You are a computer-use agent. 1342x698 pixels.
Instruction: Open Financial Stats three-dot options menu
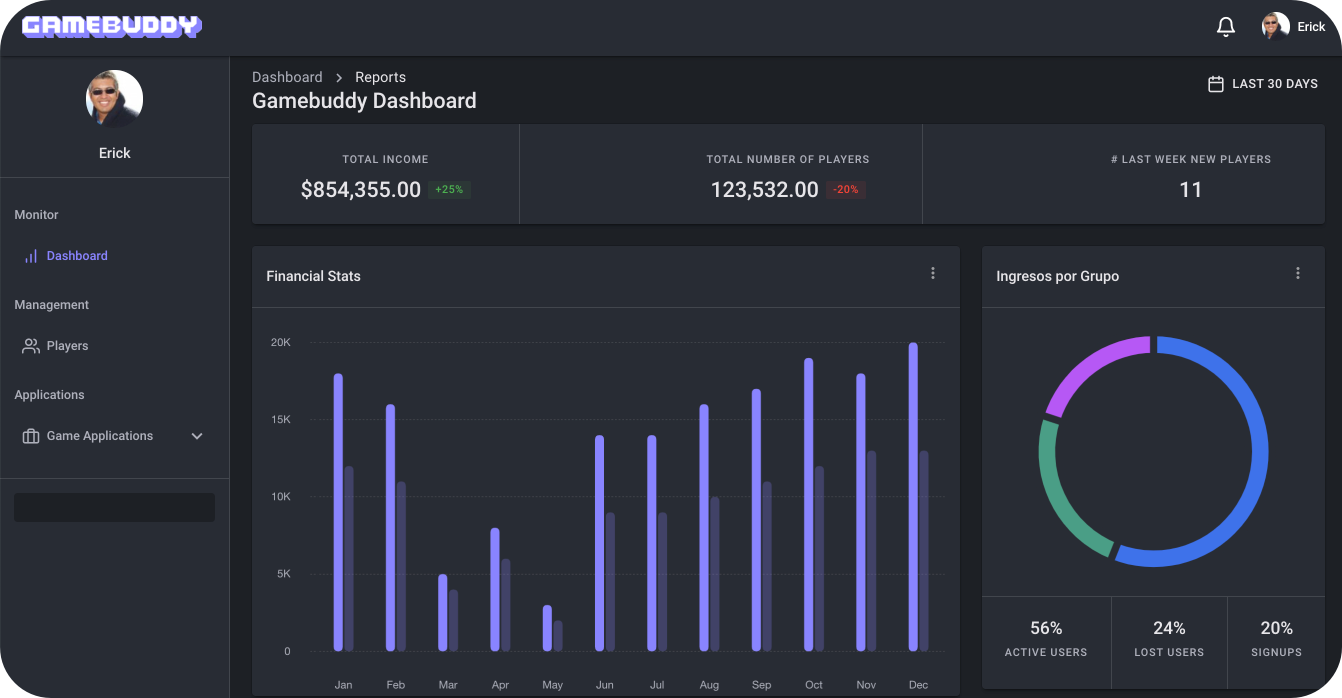[x=933, y=273]
